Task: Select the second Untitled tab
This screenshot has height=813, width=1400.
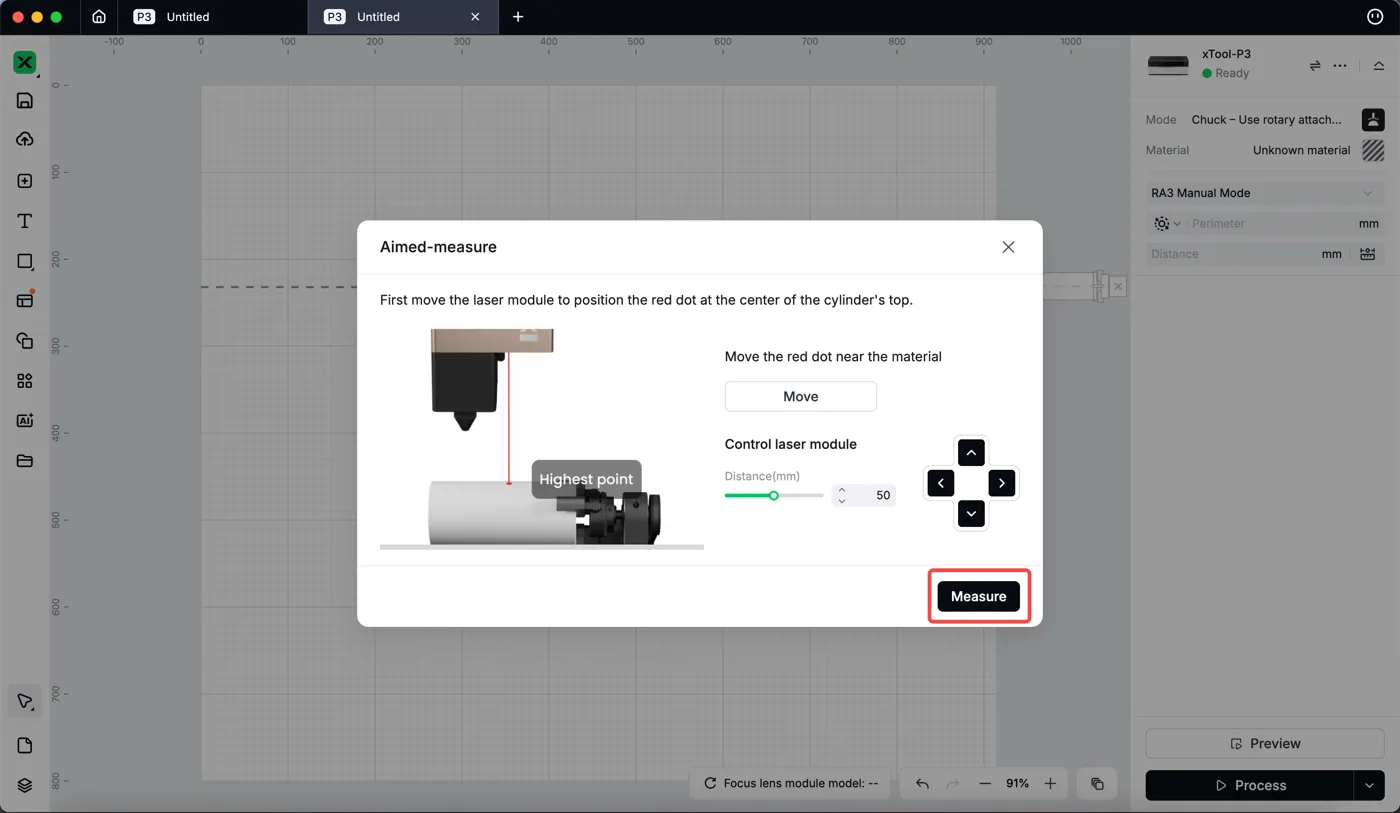Action: click(378, 17)
